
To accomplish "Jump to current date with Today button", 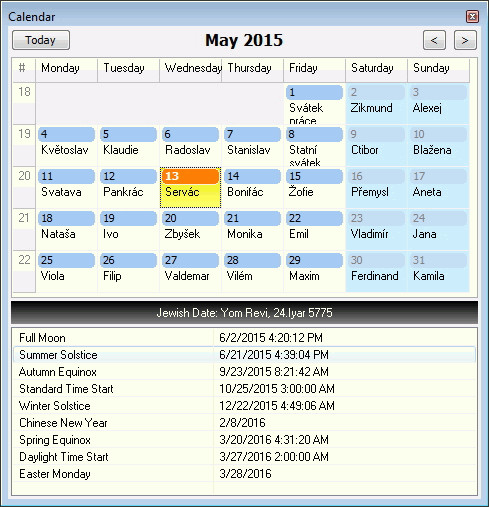I will tap(41, 40).
